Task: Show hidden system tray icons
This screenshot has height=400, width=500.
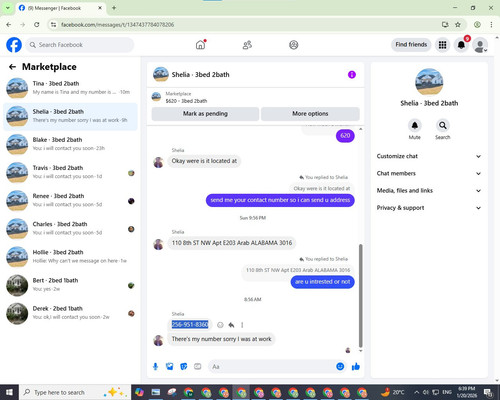Action: point(417,392)
